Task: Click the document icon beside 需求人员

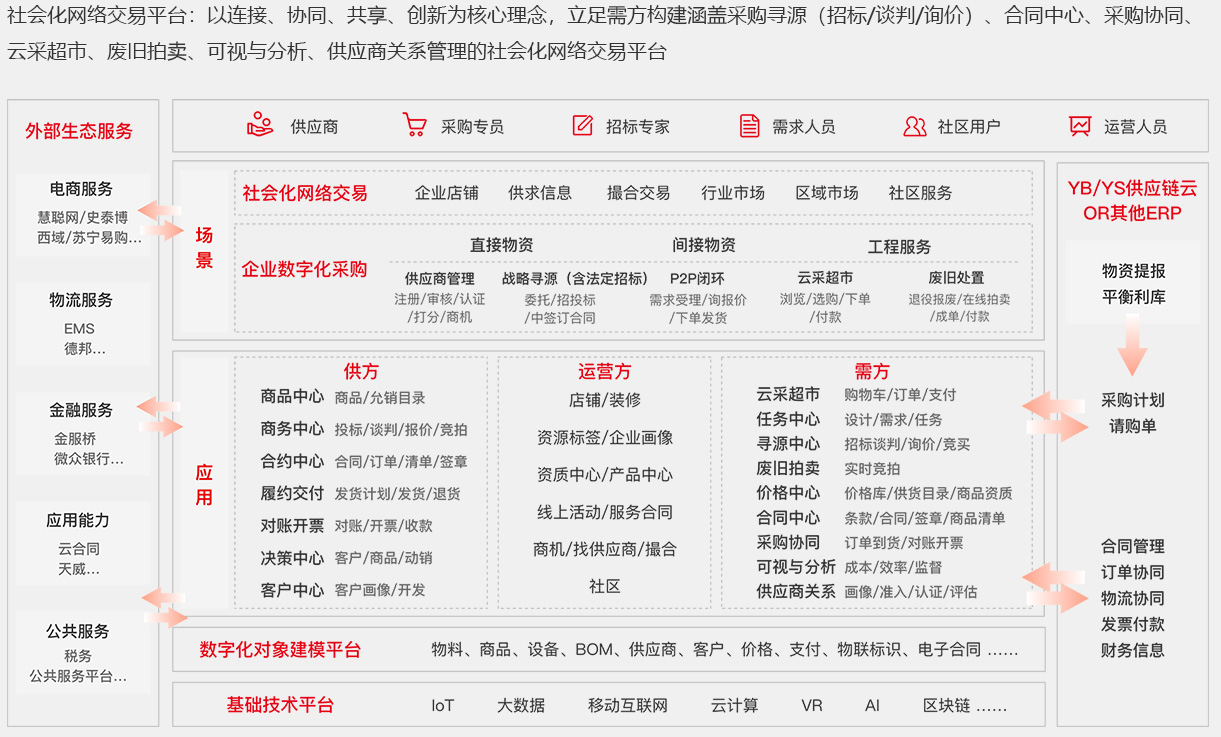Action: (x=749, y=125)
